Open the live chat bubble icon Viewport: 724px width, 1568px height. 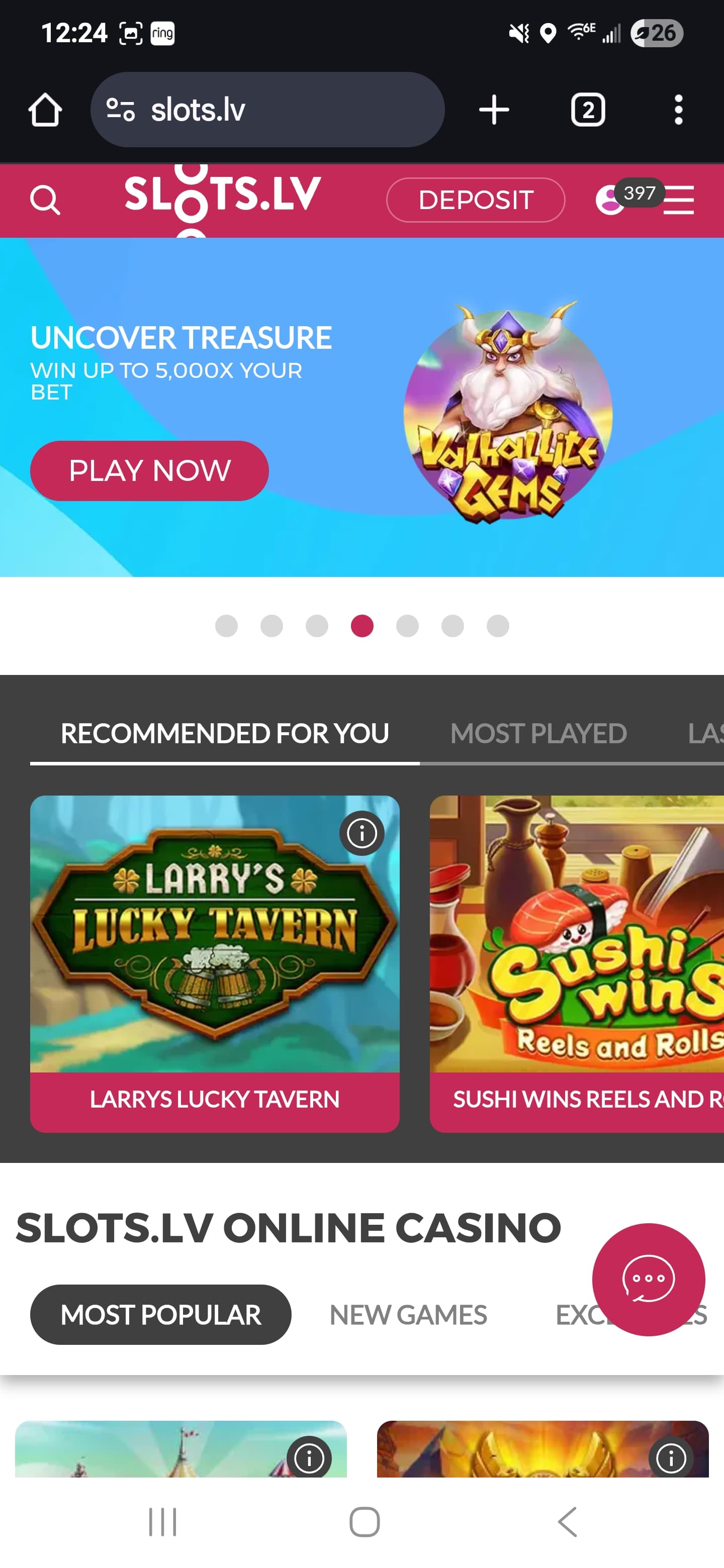tap(649, 1279)
